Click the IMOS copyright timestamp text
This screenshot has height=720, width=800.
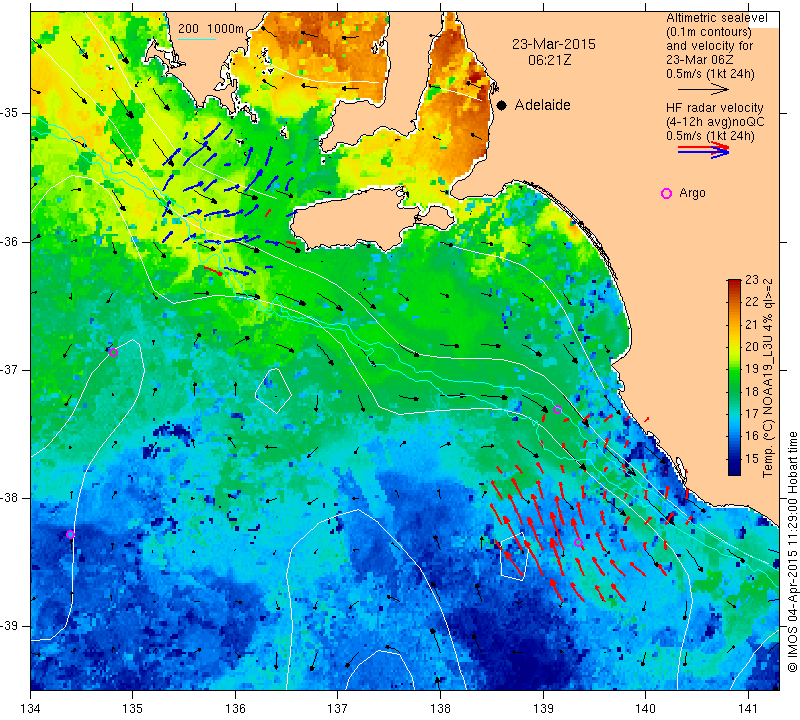pos(792,551)
